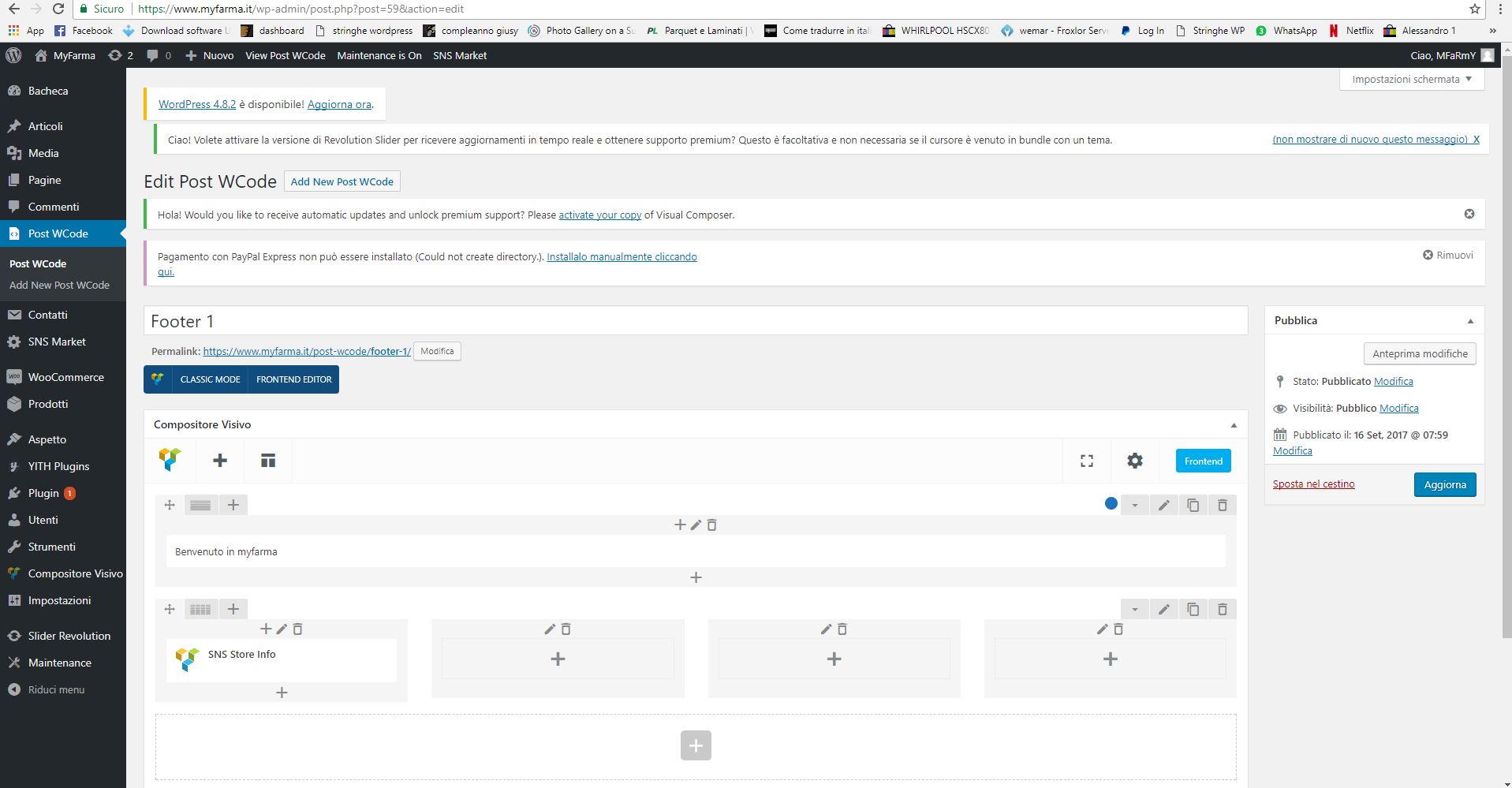
Task: Click the large plus to add new row
Action: tap(695, 745)
